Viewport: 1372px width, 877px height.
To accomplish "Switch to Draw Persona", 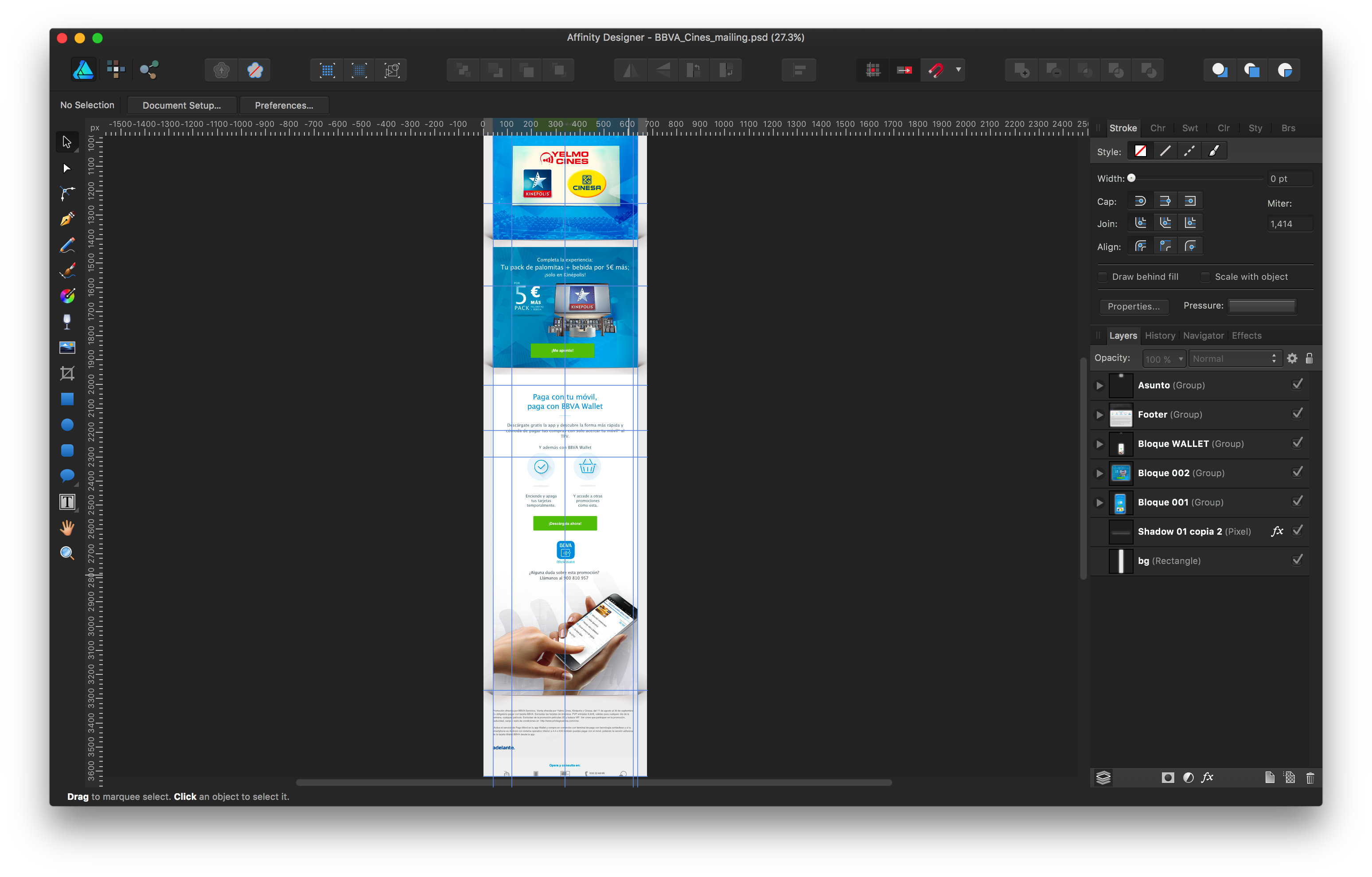I will point(84,70).
